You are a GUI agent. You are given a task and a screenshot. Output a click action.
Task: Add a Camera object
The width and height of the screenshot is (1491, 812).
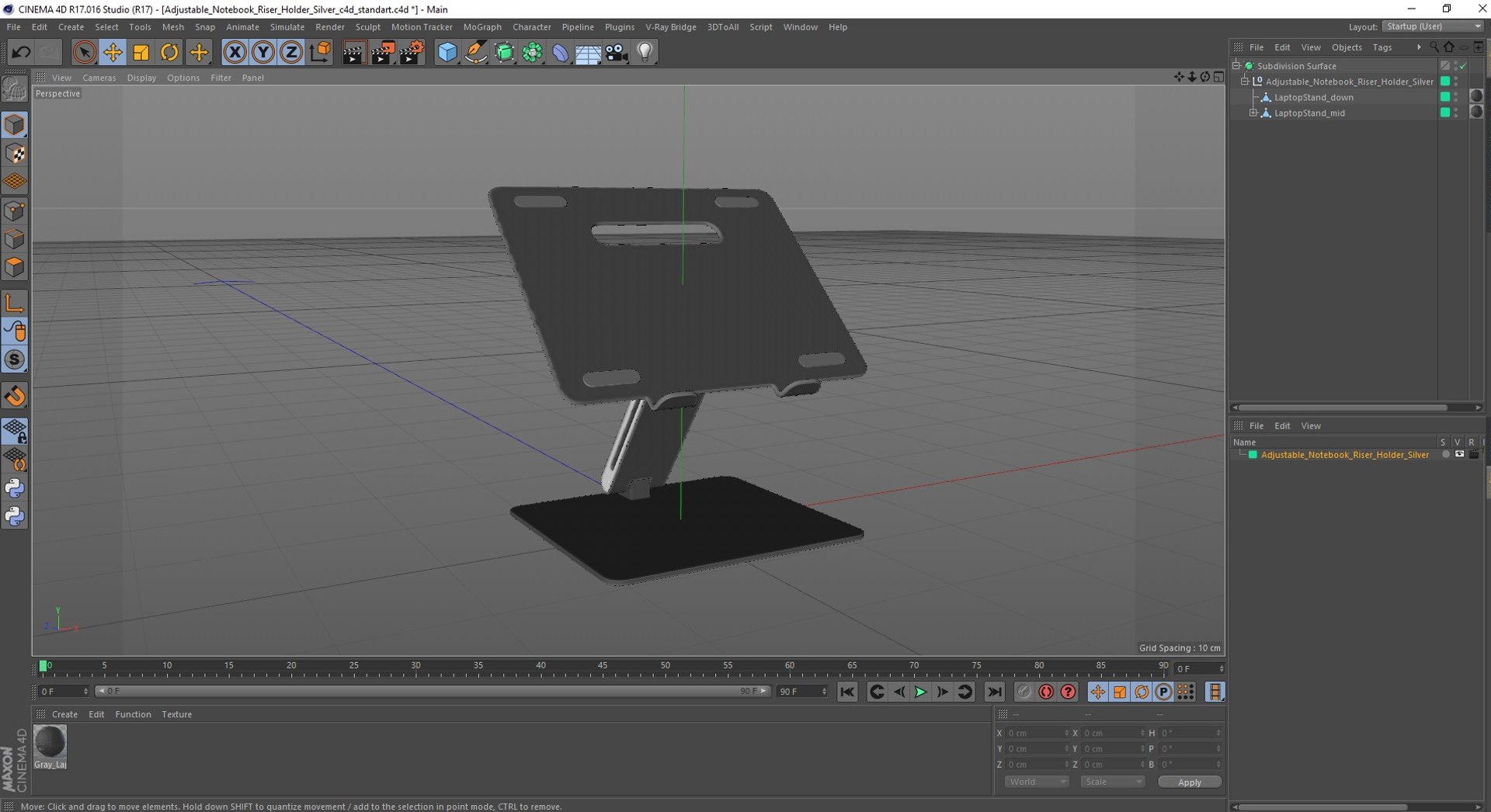click(617, 52)
